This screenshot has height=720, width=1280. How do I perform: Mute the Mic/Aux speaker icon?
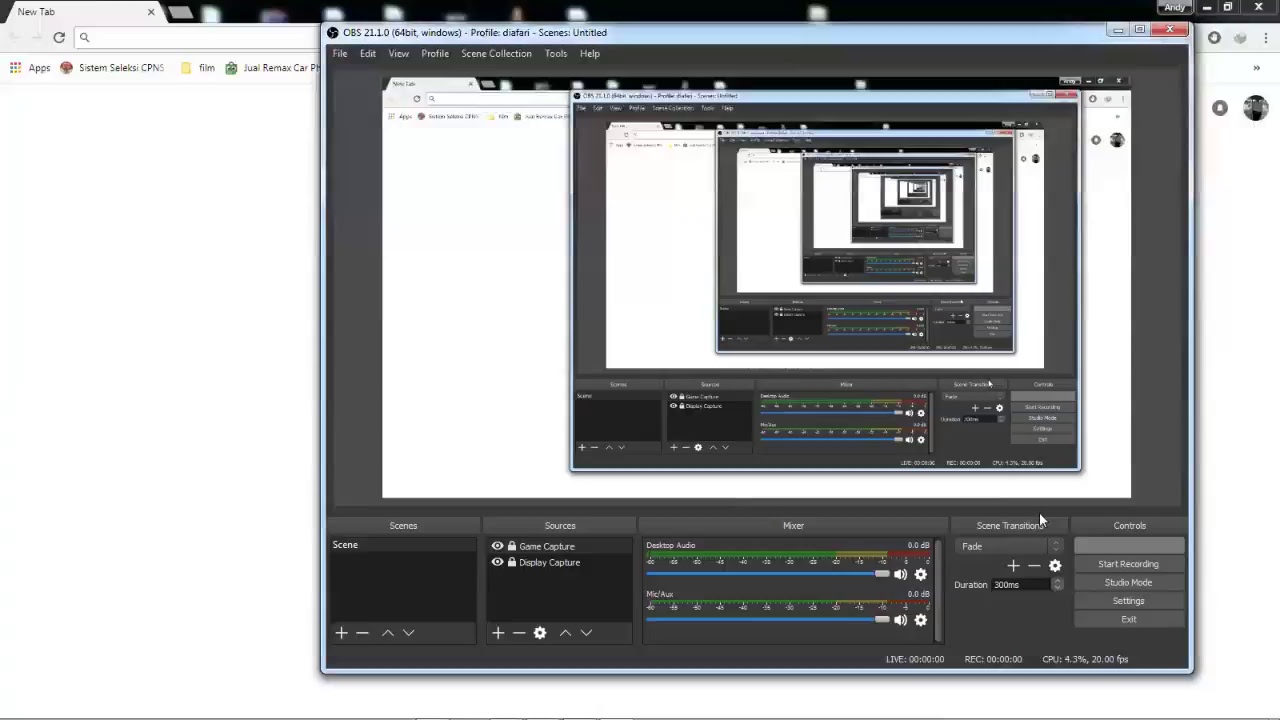click(x=901, y=620)
